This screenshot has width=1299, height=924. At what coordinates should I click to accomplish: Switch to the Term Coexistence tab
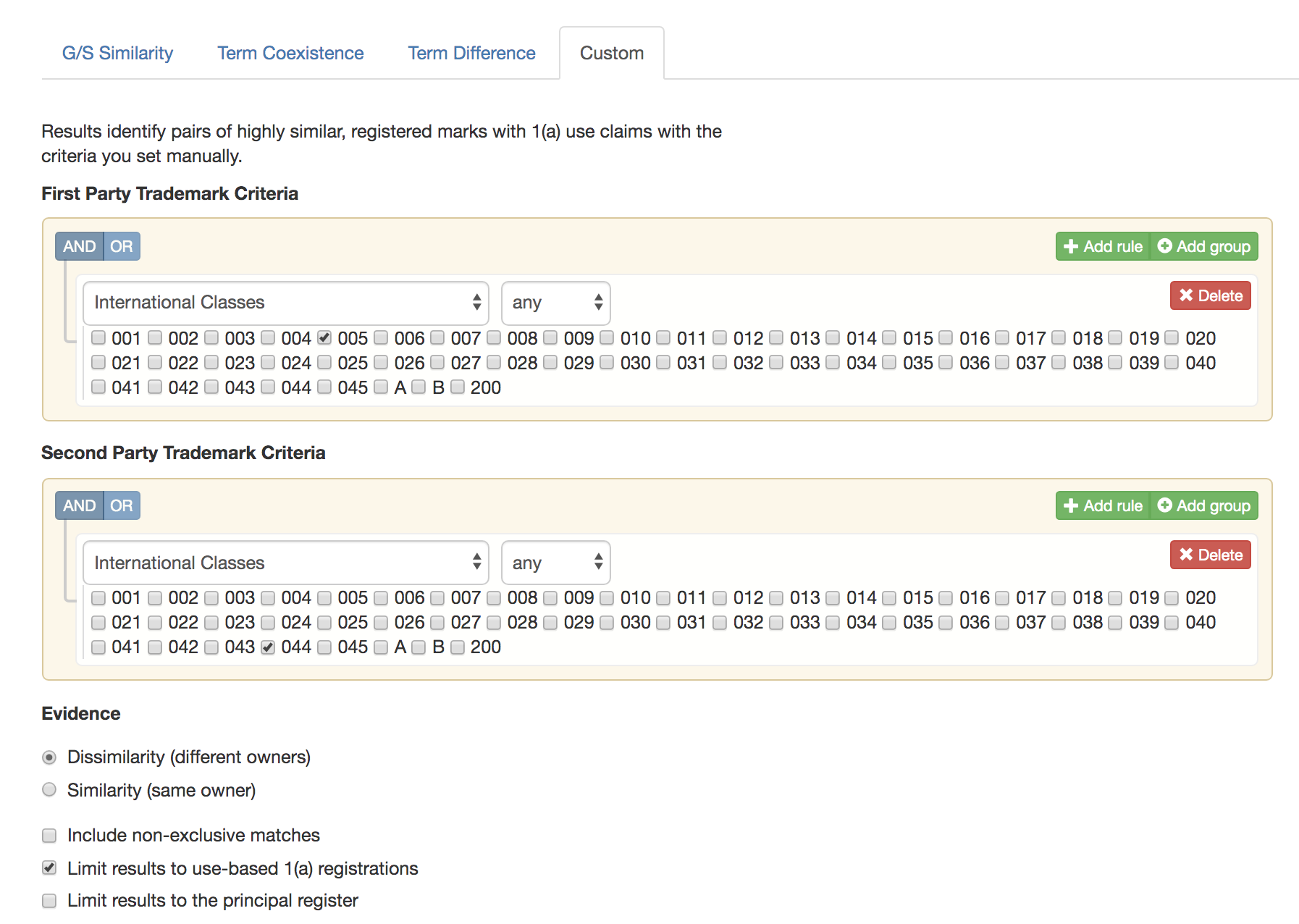point(290,53)
